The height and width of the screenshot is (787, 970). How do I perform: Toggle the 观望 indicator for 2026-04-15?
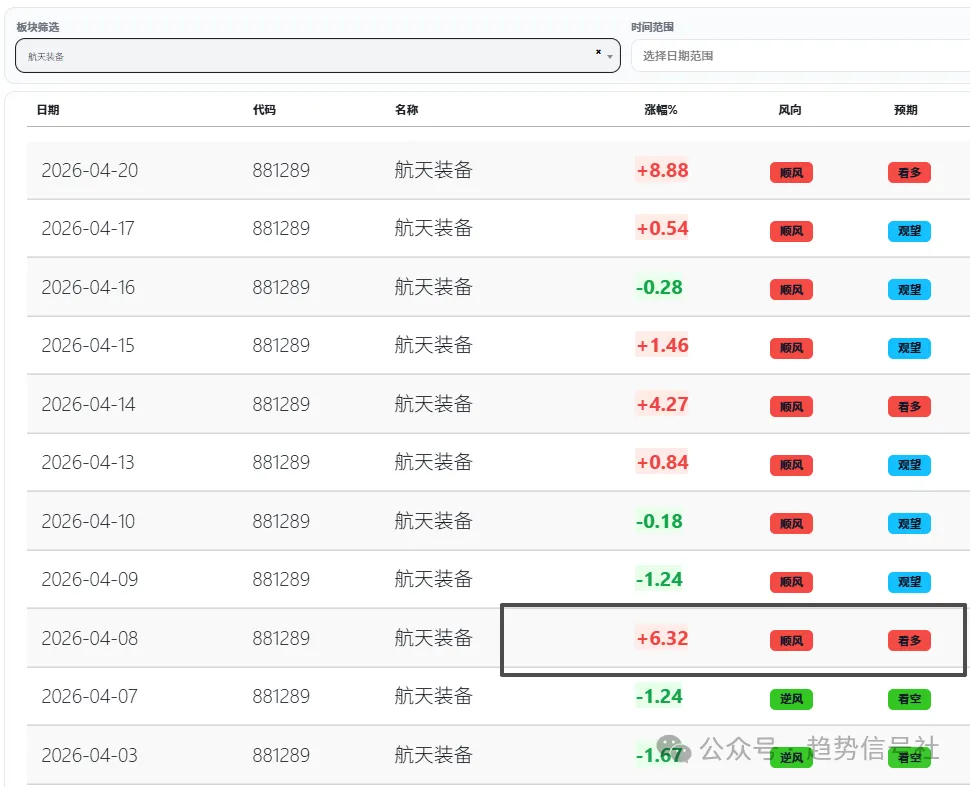click(908, 348)
